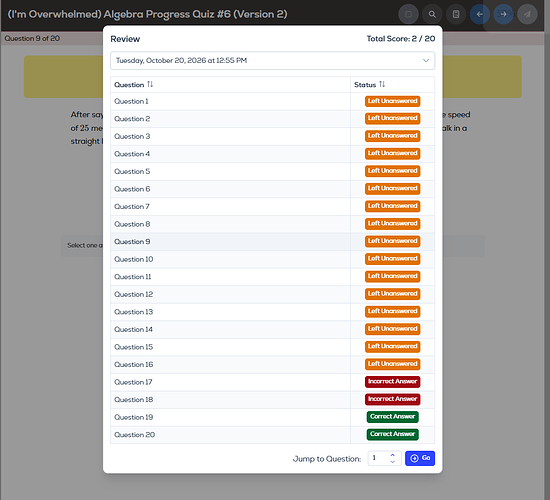Click the square icon left of the magnifier
This screenshot has width=550, height=500.
point(409,14)
